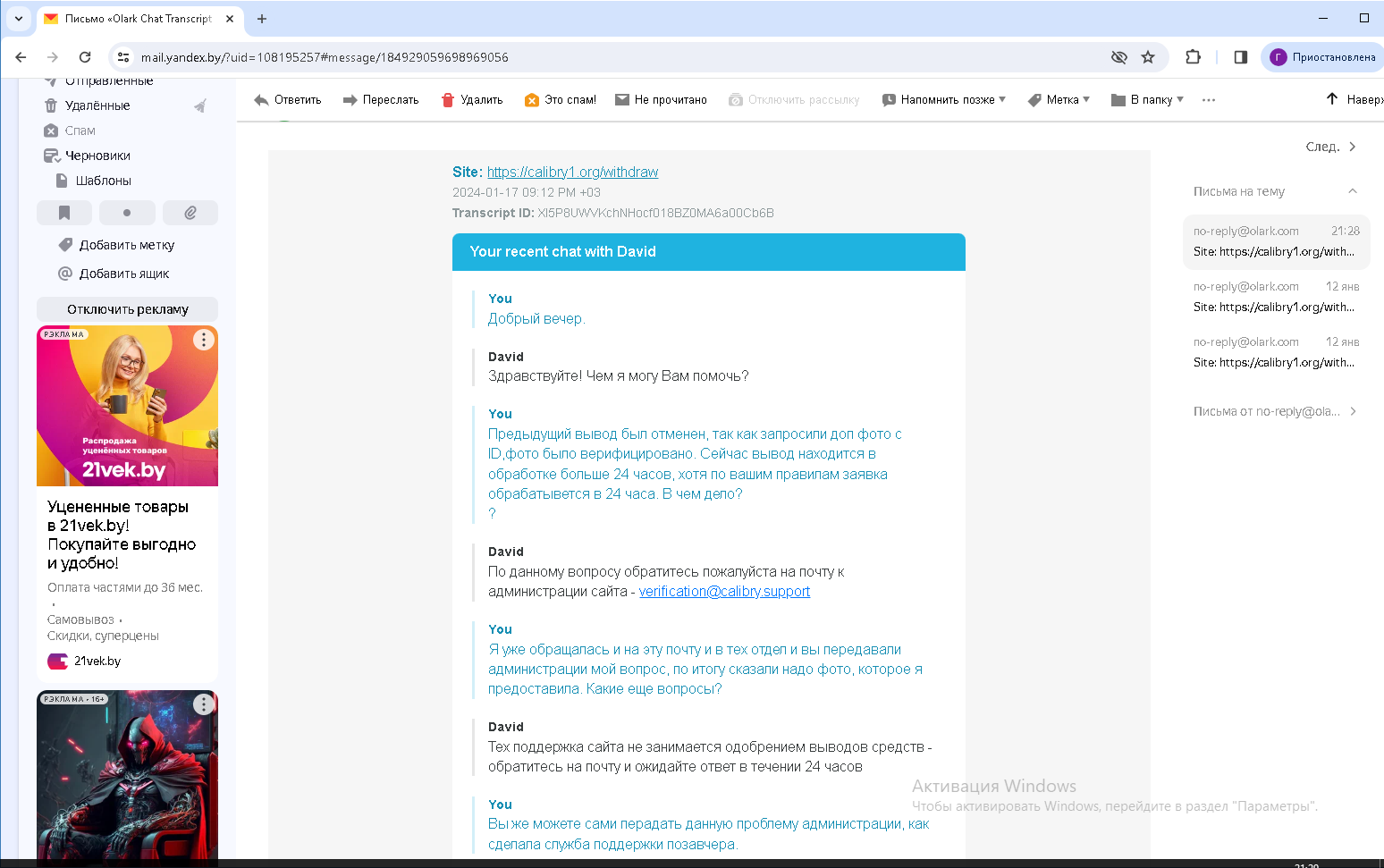Click the Отключить рассылку option
The height and width of the screenshot is (868, 1384).
pos(793,100)
